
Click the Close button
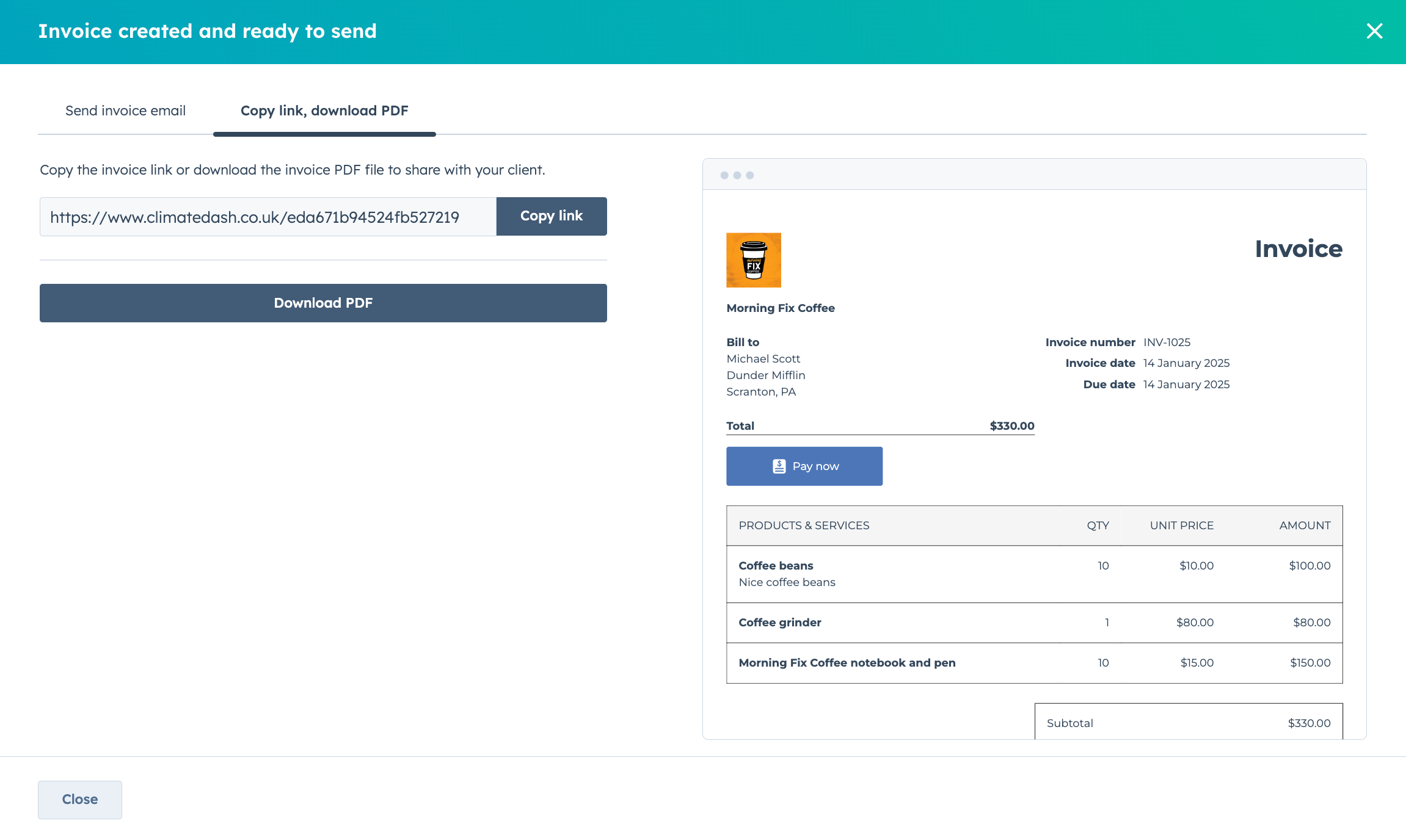[79, 799]
